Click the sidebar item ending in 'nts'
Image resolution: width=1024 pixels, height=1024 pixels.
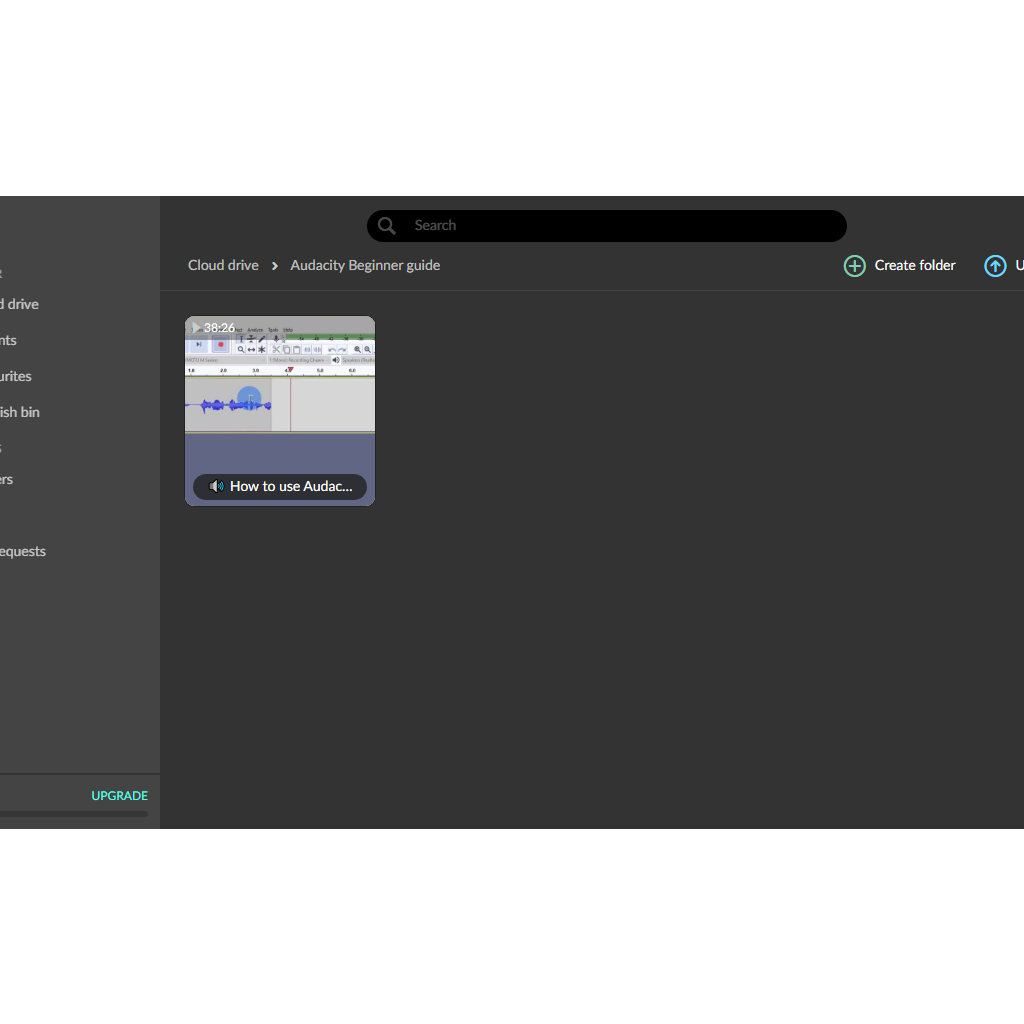9,340
